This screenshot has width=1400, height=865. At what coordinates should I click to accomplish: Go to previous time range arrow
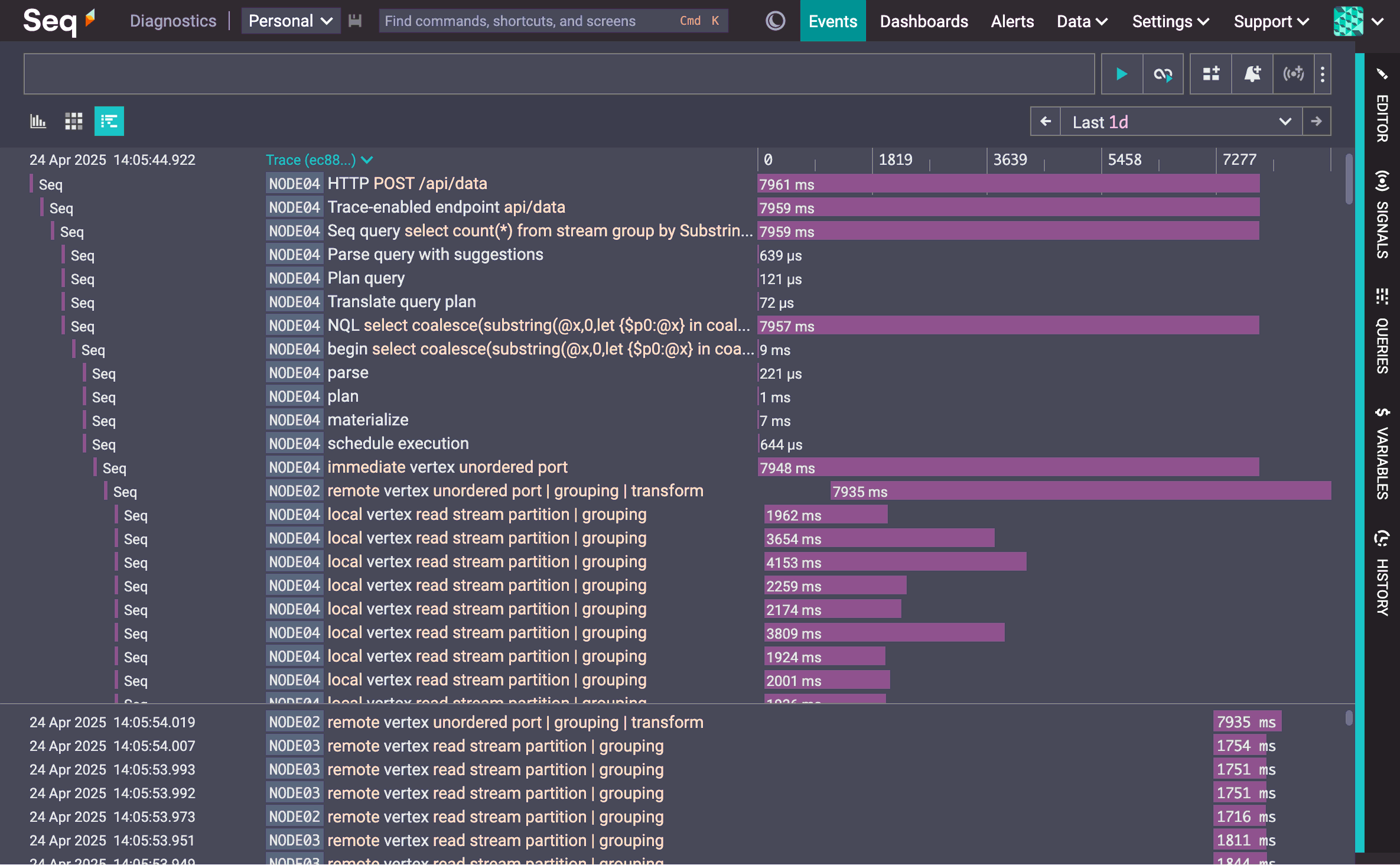[1046, 122]
